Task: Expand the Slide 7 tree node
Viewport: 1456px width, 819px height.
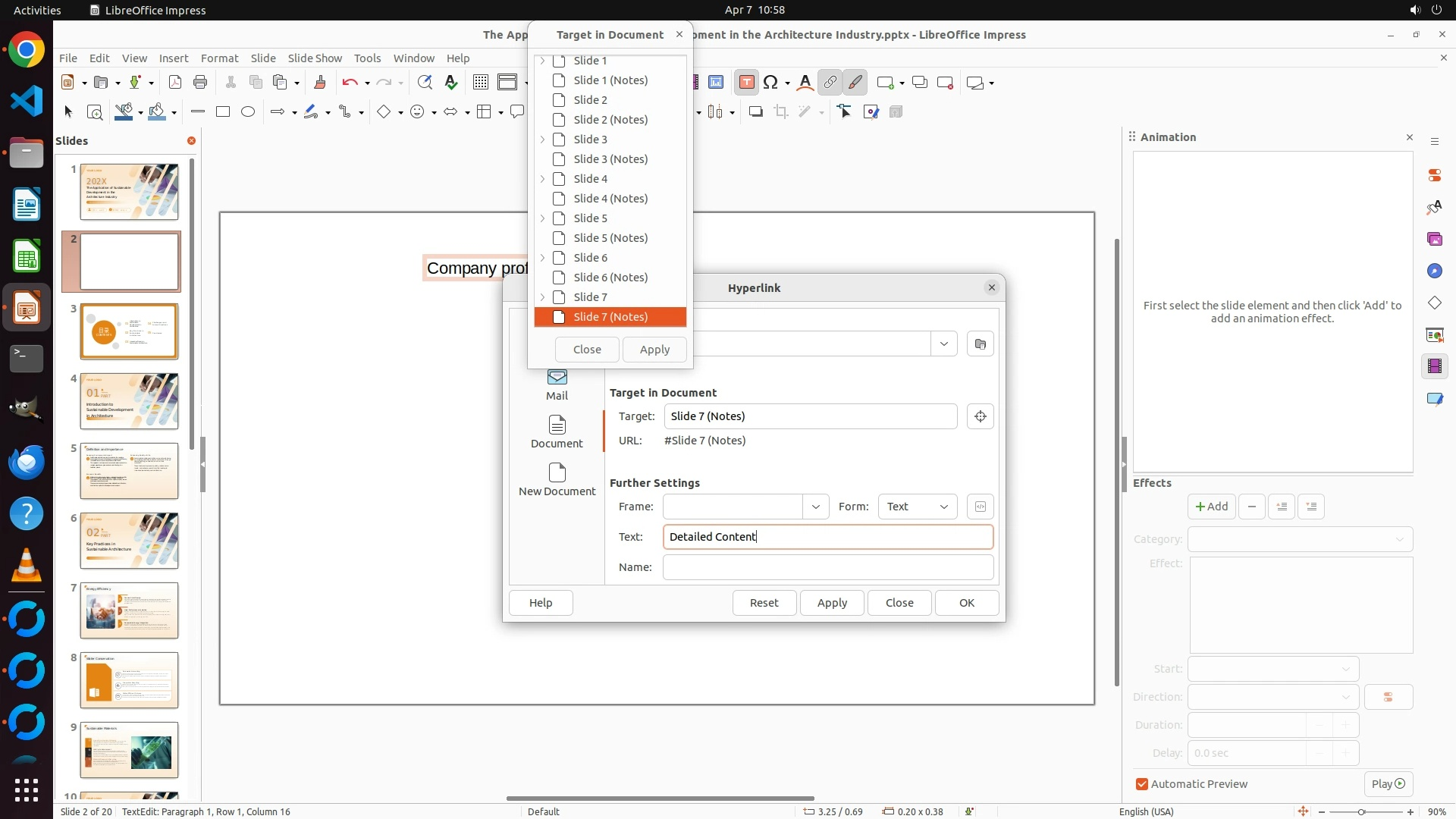Action: [542, 297]
